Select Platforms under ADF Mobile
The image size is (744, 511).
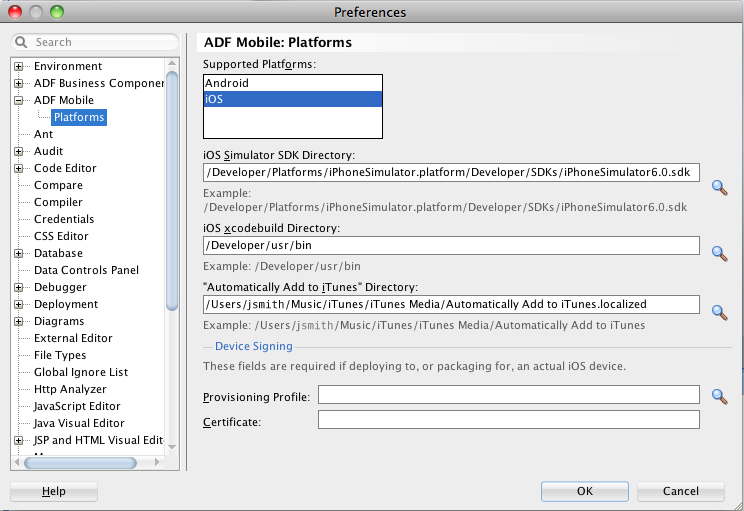click(79, 117)
